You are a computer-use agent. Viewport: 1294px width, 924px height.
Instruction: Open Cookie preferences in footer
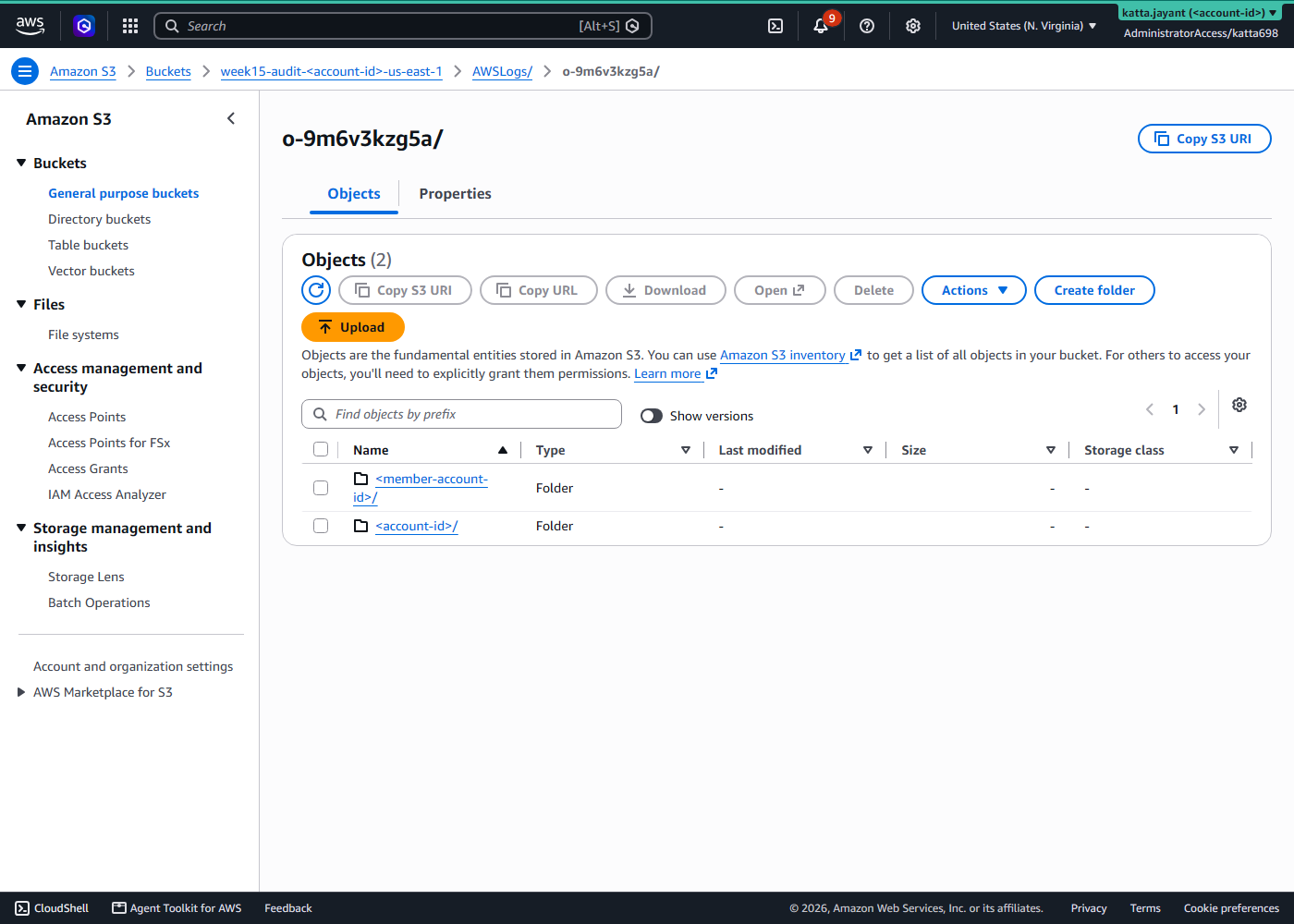click(x=1231, y=908)
